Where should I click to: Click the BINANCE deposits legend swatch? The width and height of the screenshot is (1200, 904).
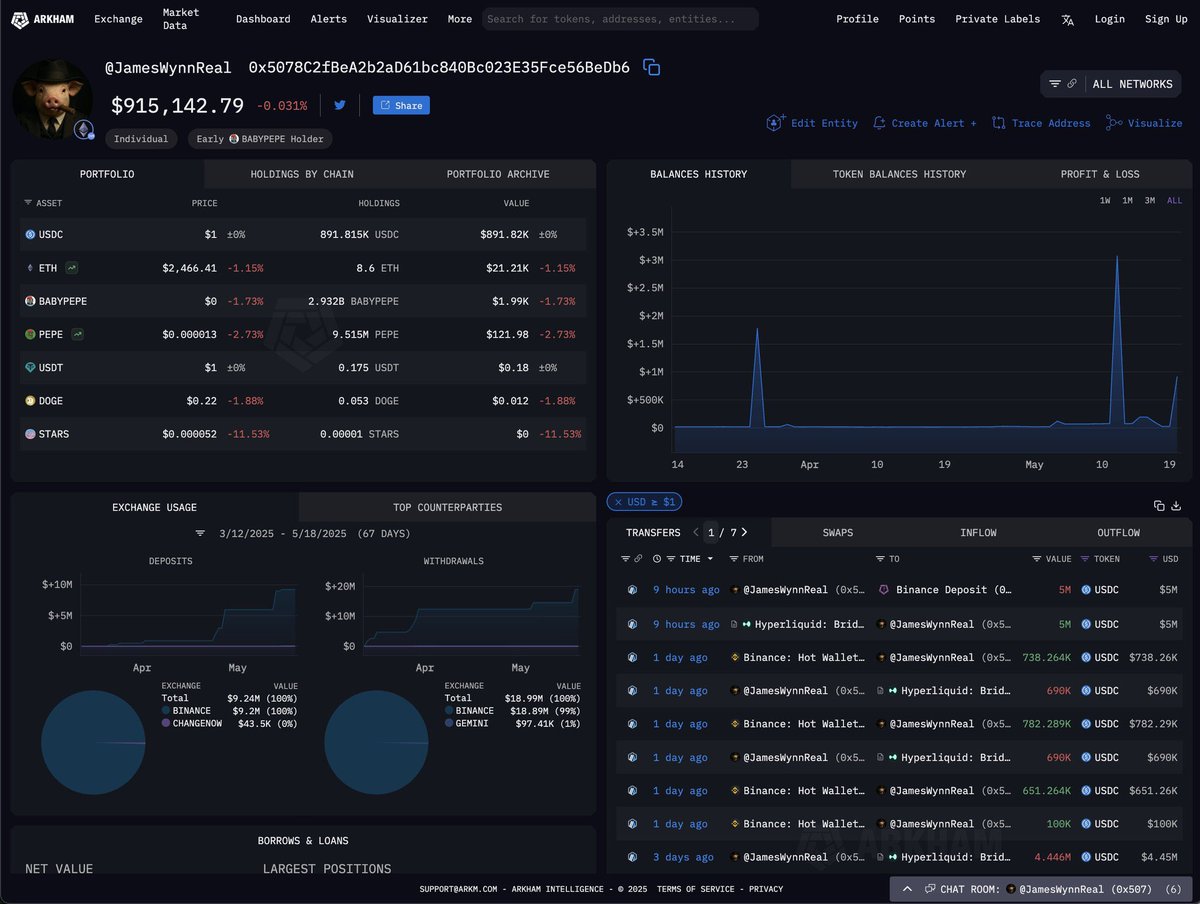tap(167, 711)
